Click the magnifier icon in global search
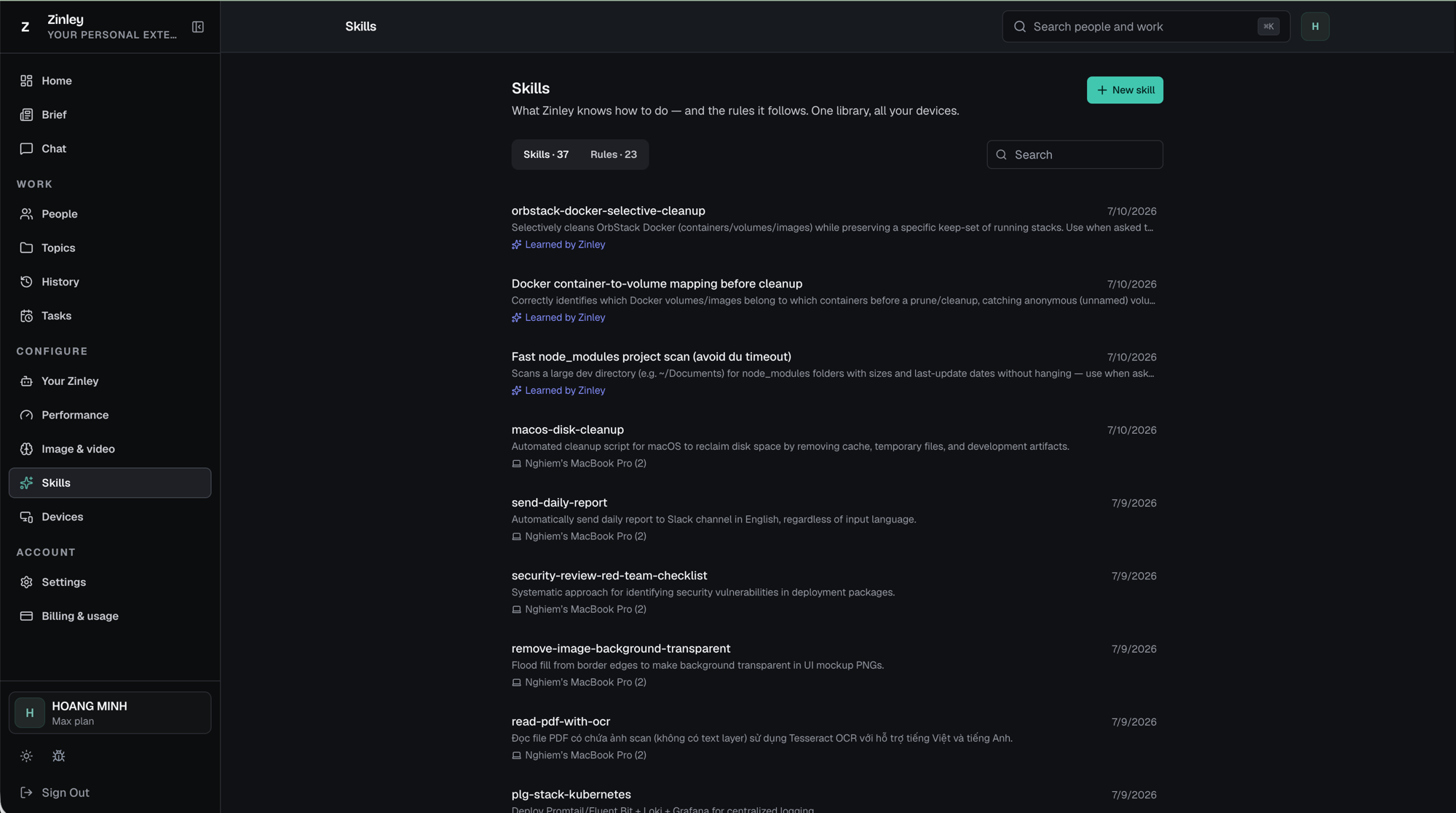This screenshot has width=1456, height=813. tap(1019, 27)
